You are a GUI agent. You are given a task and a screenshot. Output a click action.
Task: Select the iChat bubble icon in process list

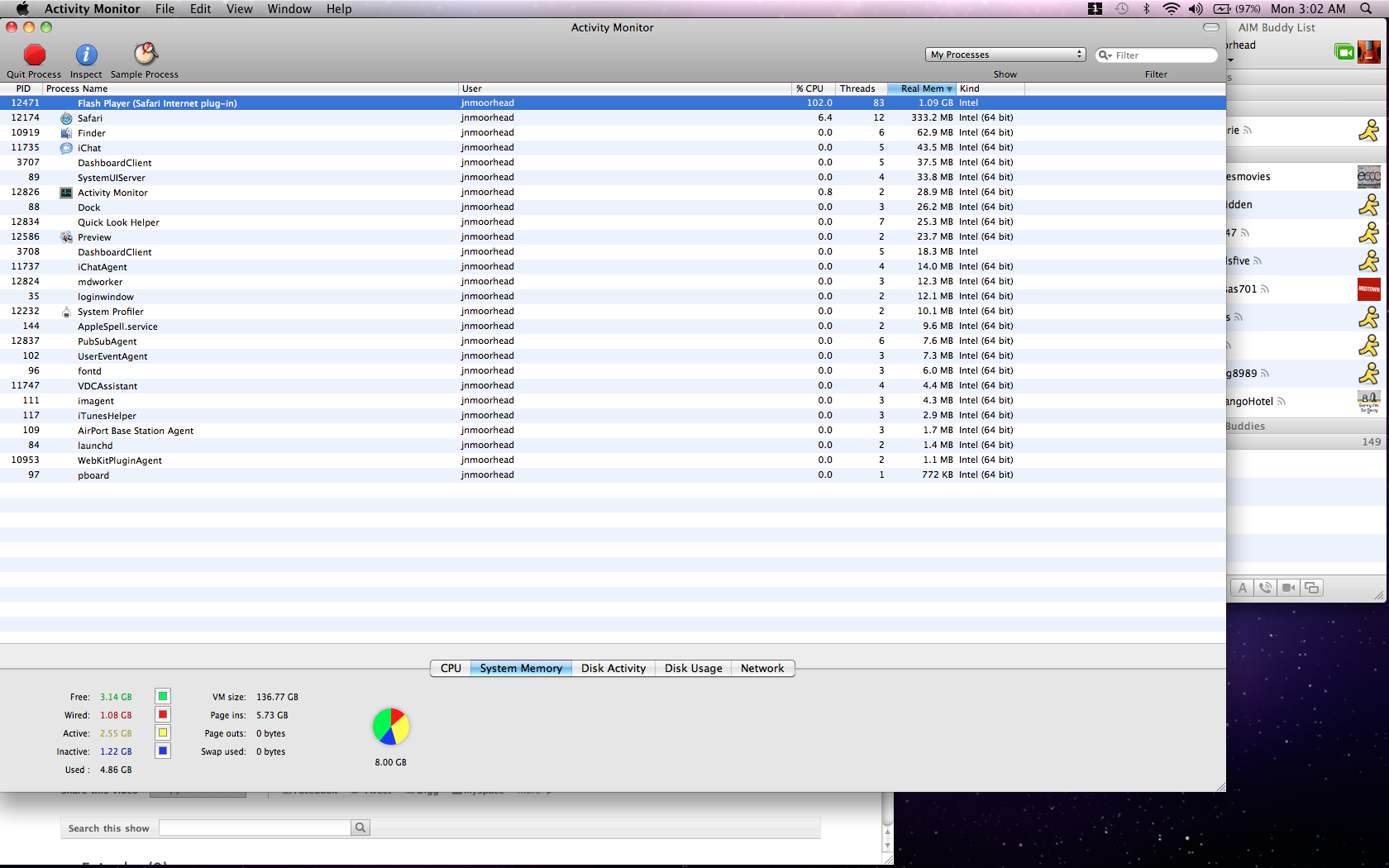click(x=66, y=148)
